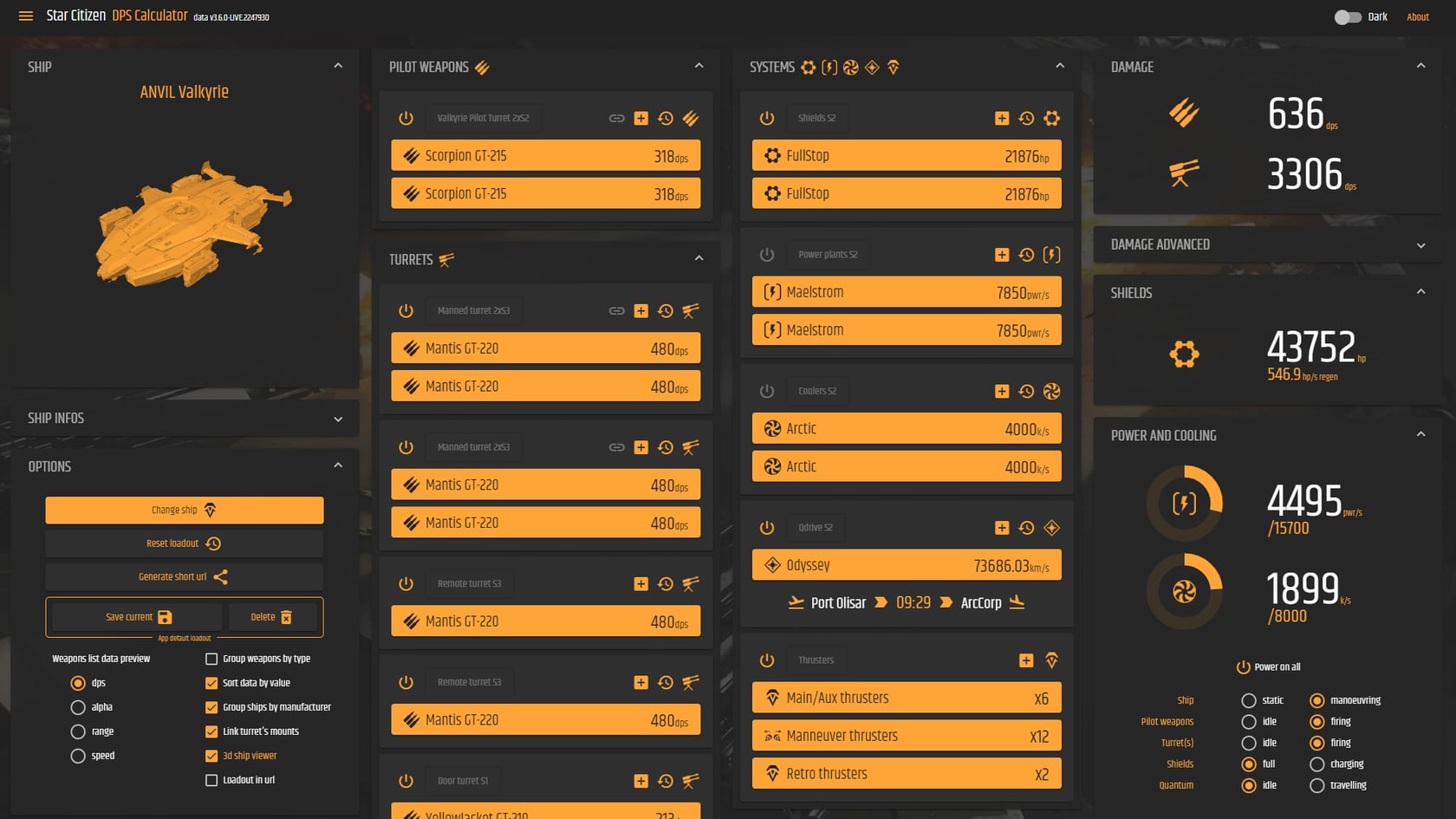The image size is (1456, 819).
Task: Uncheck Sort data by value
Action: [211, 683]
